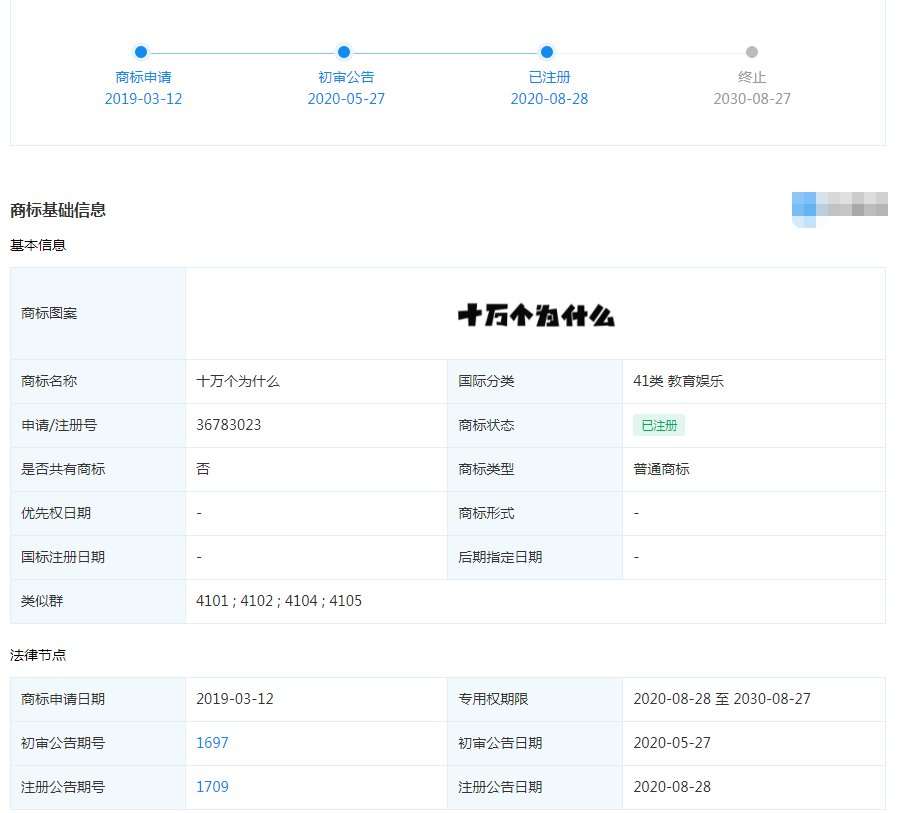Select the 初审公告 step label

click(x=346, y=77)
